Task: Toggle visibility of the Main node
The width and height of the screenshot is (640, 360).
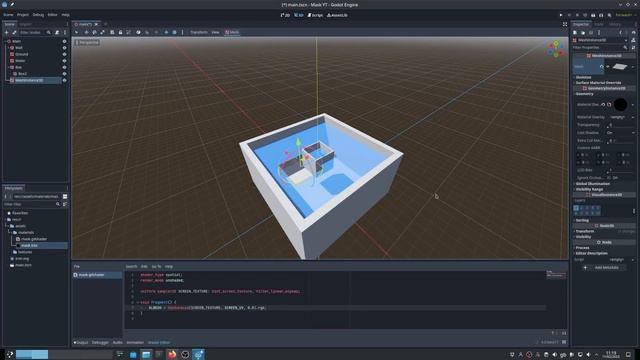Action: 64,41
